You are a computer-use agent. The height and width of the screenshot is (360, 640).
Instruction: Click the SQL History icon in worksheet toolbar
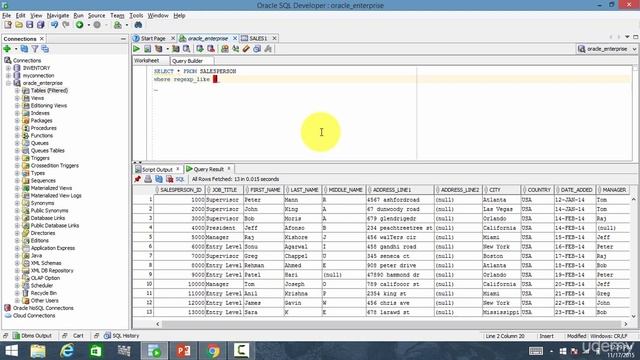pyautogui.click(x=257, y=49)
